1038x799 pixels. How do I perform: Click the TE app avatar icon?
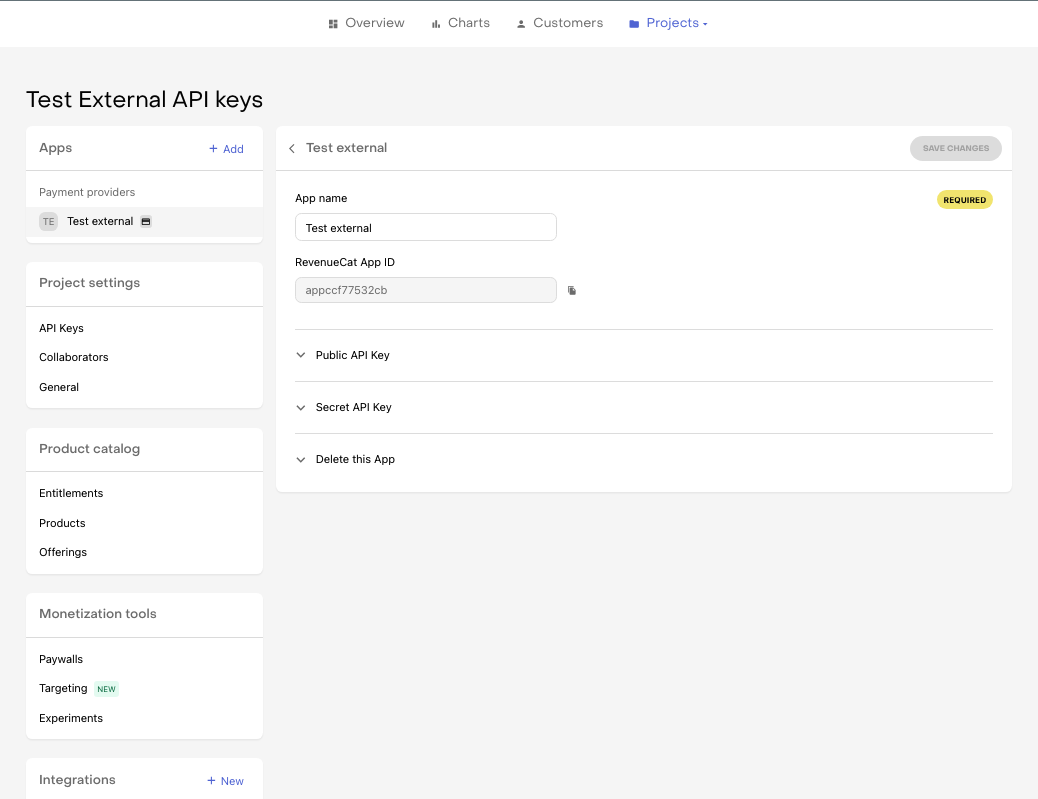coord(48,222)
